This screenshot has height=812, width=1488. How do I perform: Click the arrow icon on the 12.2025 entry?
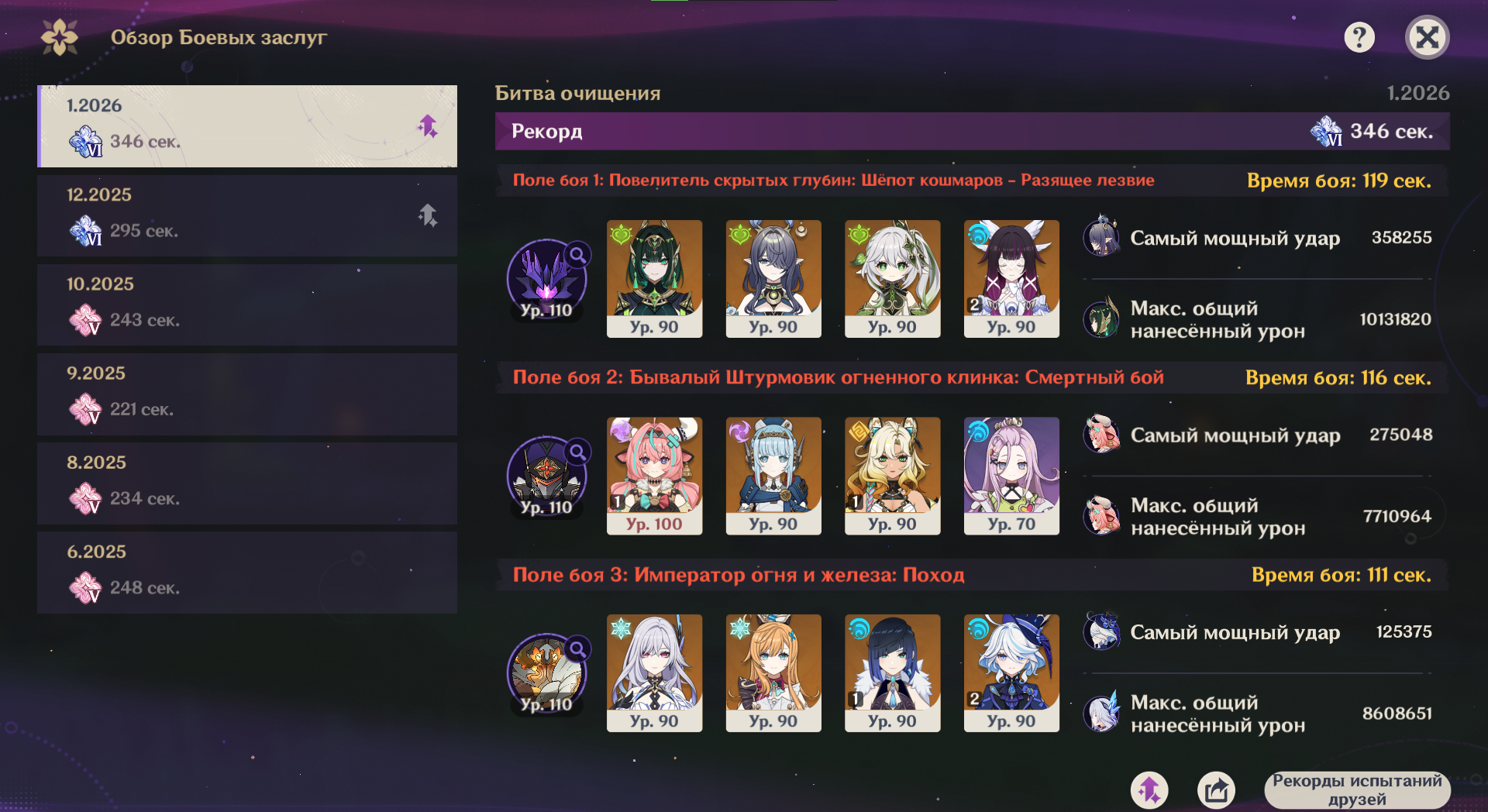[x=428, y=215]
